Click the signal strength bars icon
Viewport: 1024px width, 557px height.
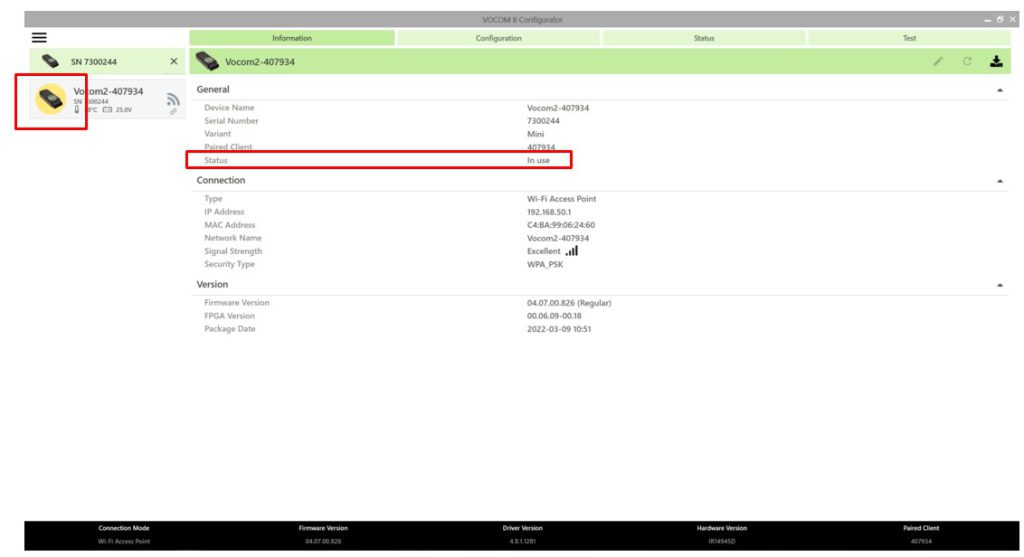coord(571,251)
